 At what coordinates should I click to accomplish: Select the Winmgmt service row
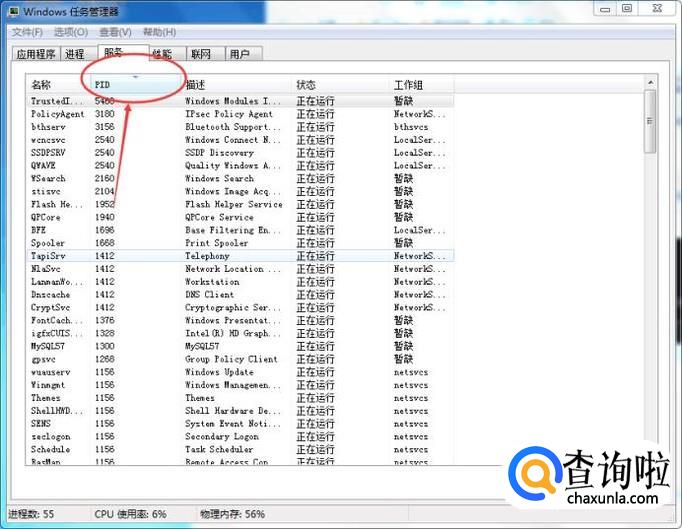point(240,385)
